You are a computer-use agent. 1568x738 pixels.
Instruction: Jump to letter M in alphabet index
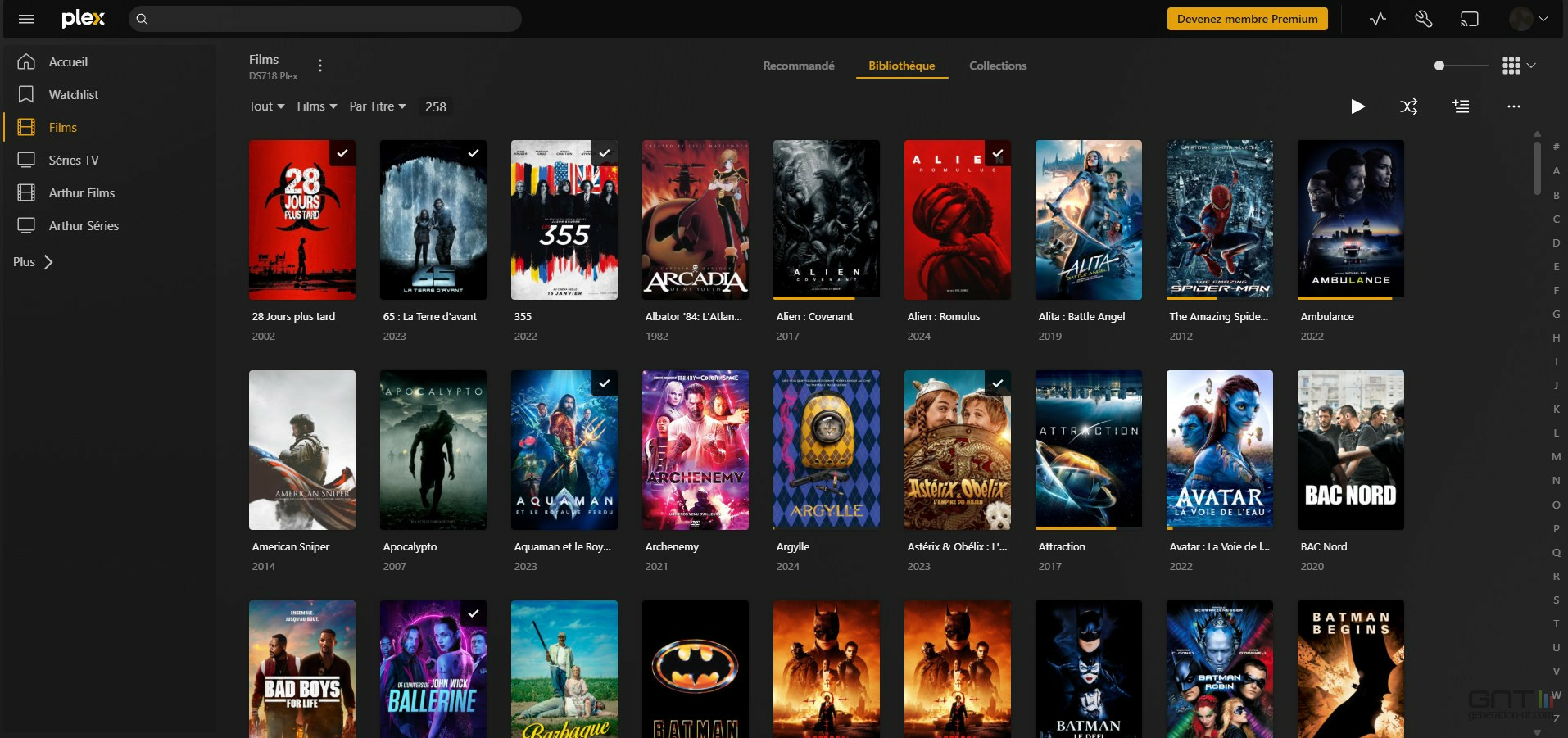pyautogui.click(x=1556, y=456)
